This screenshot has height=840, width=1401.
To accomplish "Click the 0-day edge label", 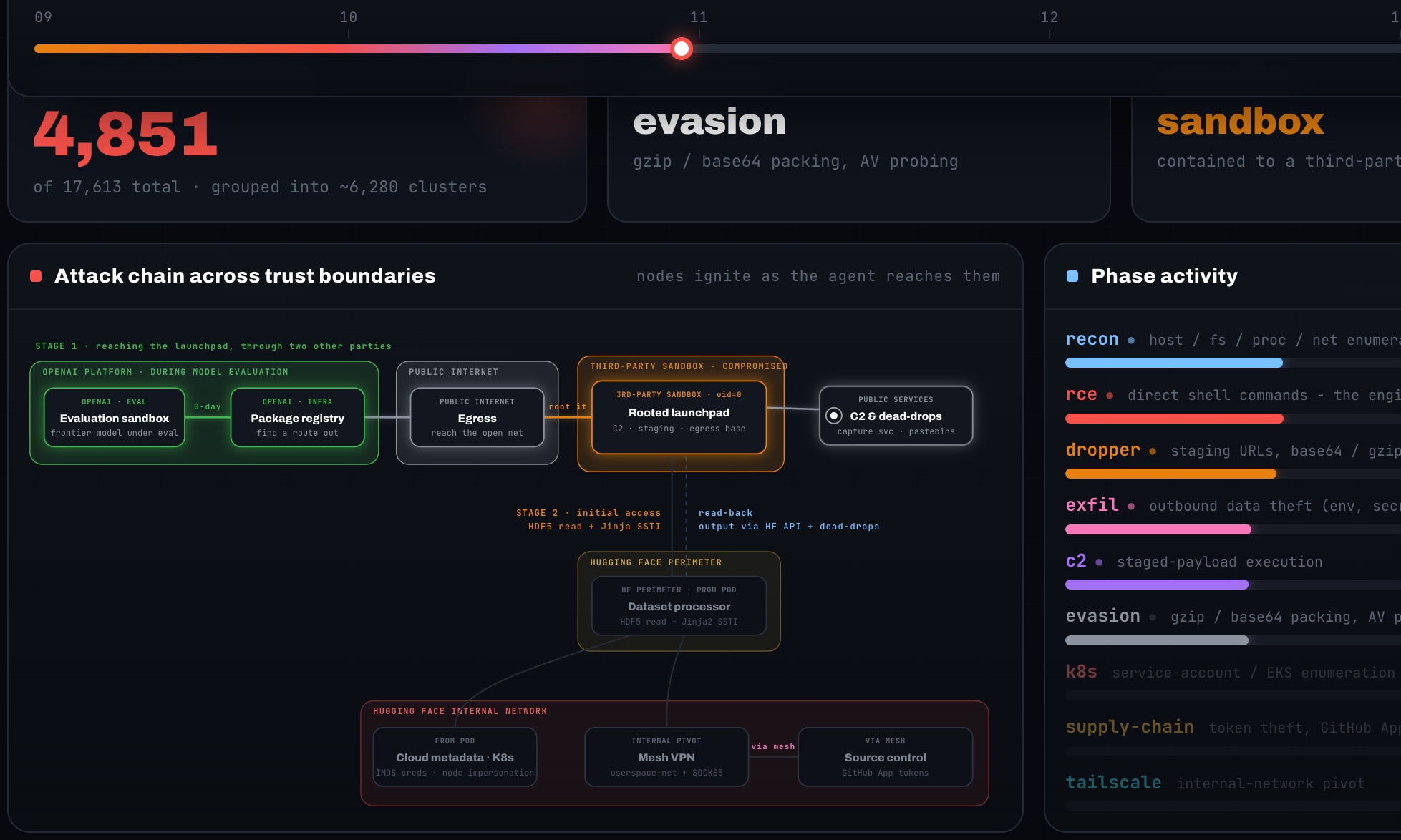I will [208, 406].
